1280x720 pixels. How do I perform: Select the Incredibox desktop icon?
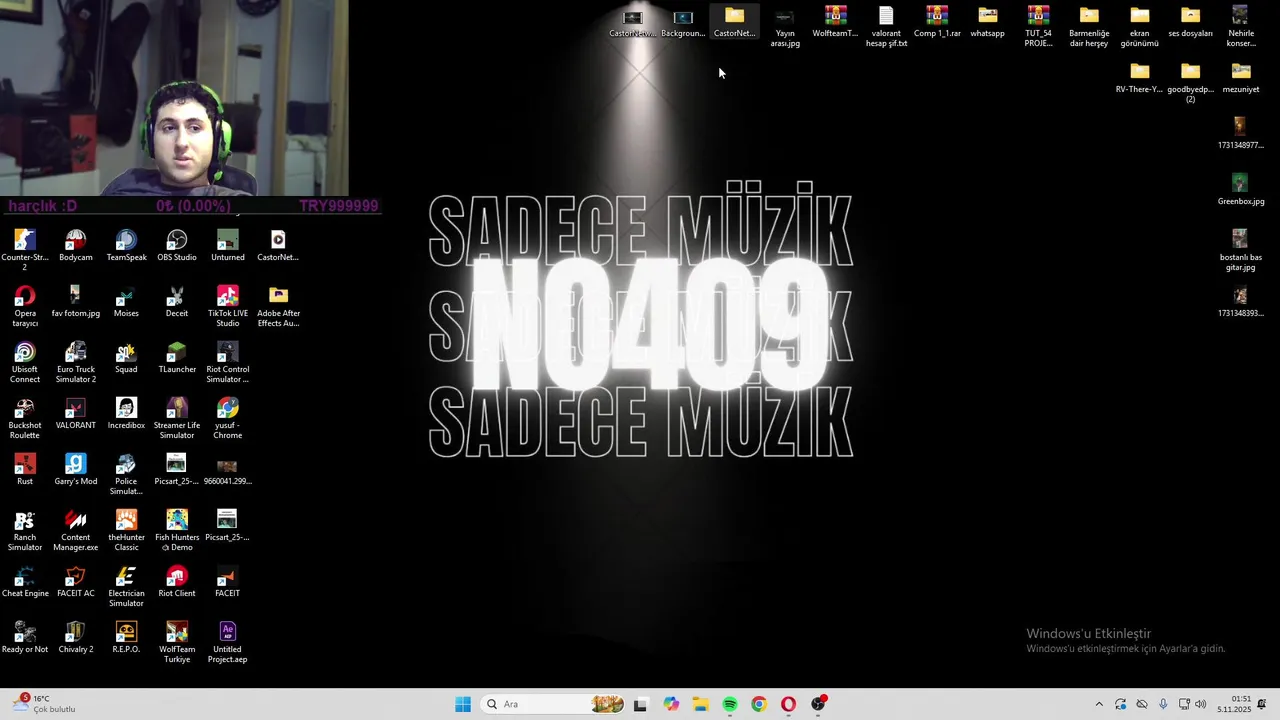pos(126,414)
